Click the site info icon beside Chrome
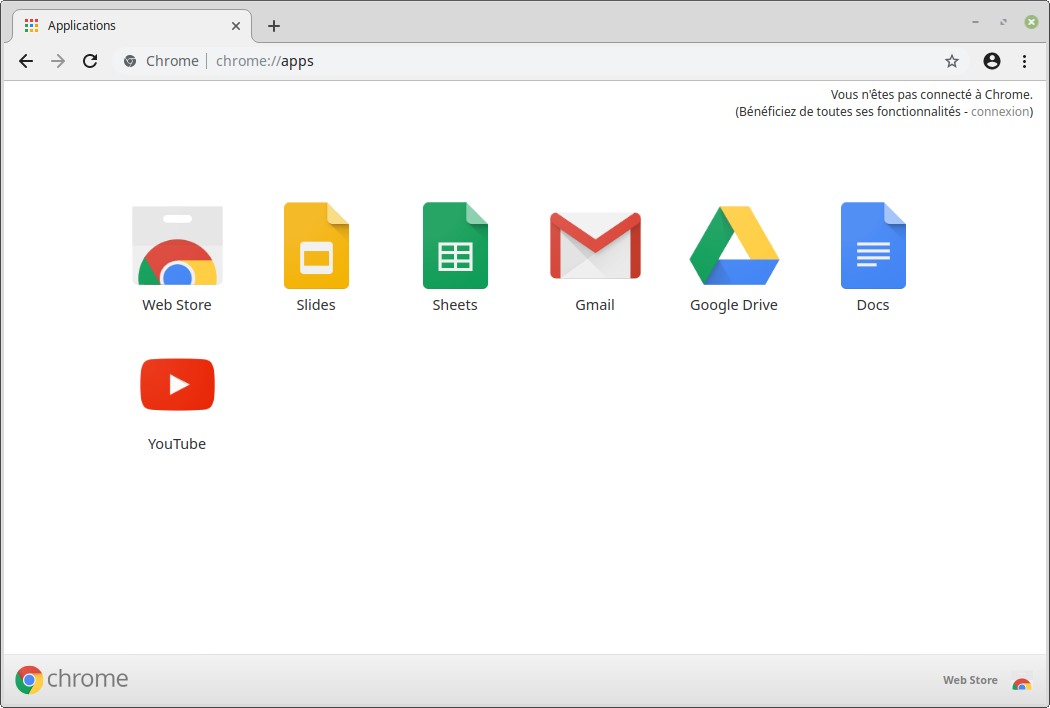This screenshot has width=1050, height=708. tap(130, 61)
